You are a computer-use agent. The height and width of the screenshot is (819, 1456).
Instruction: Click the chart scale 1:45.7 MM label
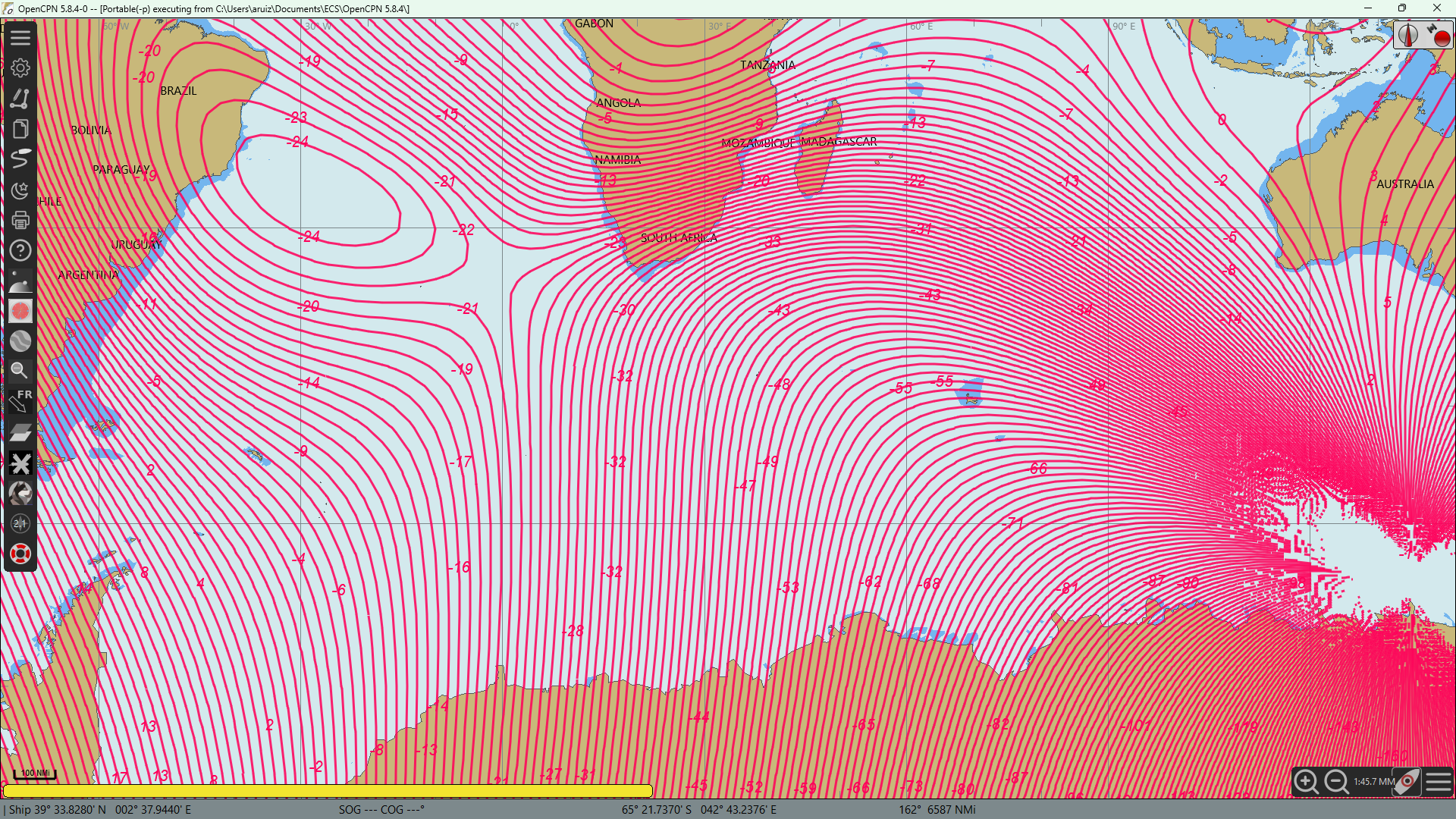[1373, 781]
